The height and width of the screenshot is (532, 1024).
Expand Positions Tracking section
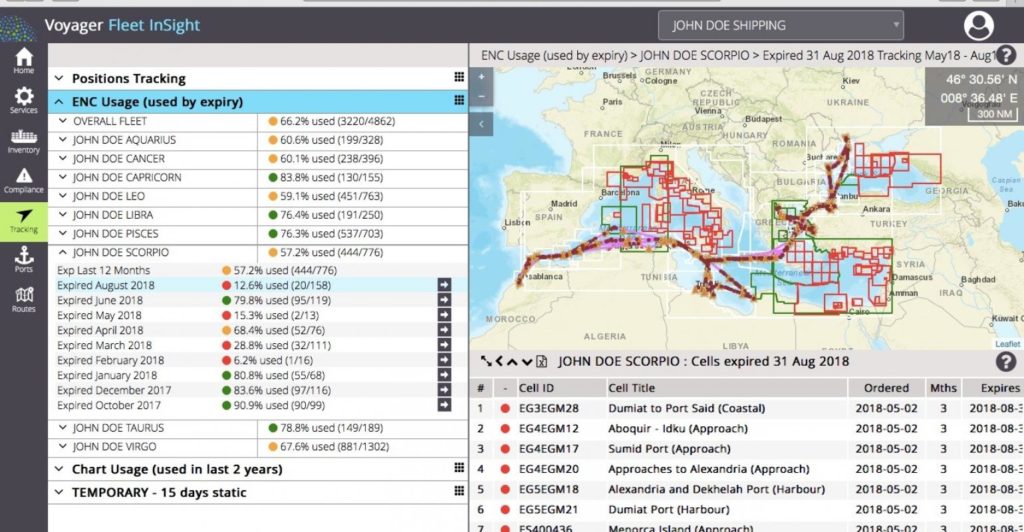(x=59, y=78)
